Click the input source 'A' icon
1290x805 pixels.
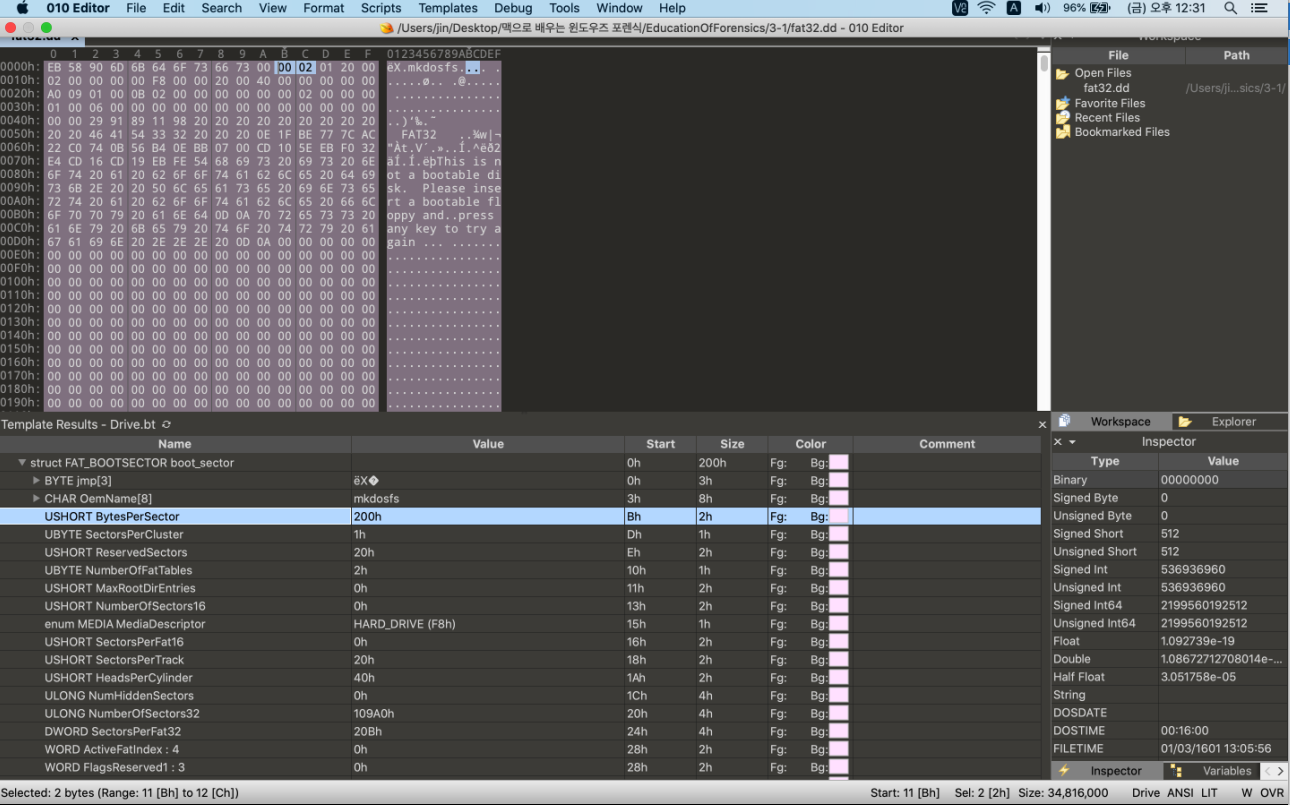[1014, 8]
